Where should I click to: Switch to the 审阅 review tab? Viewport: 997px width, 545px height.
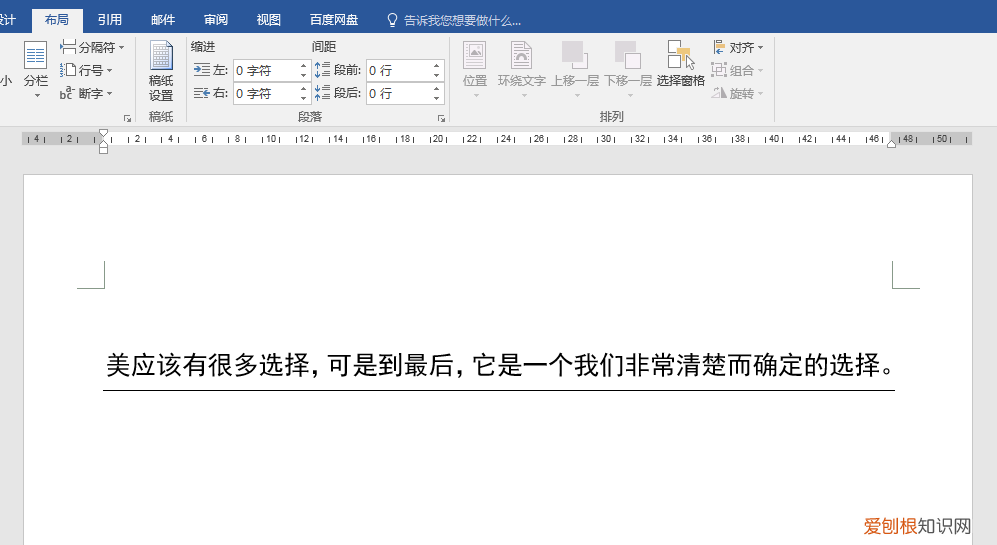(x=216, y=20)
